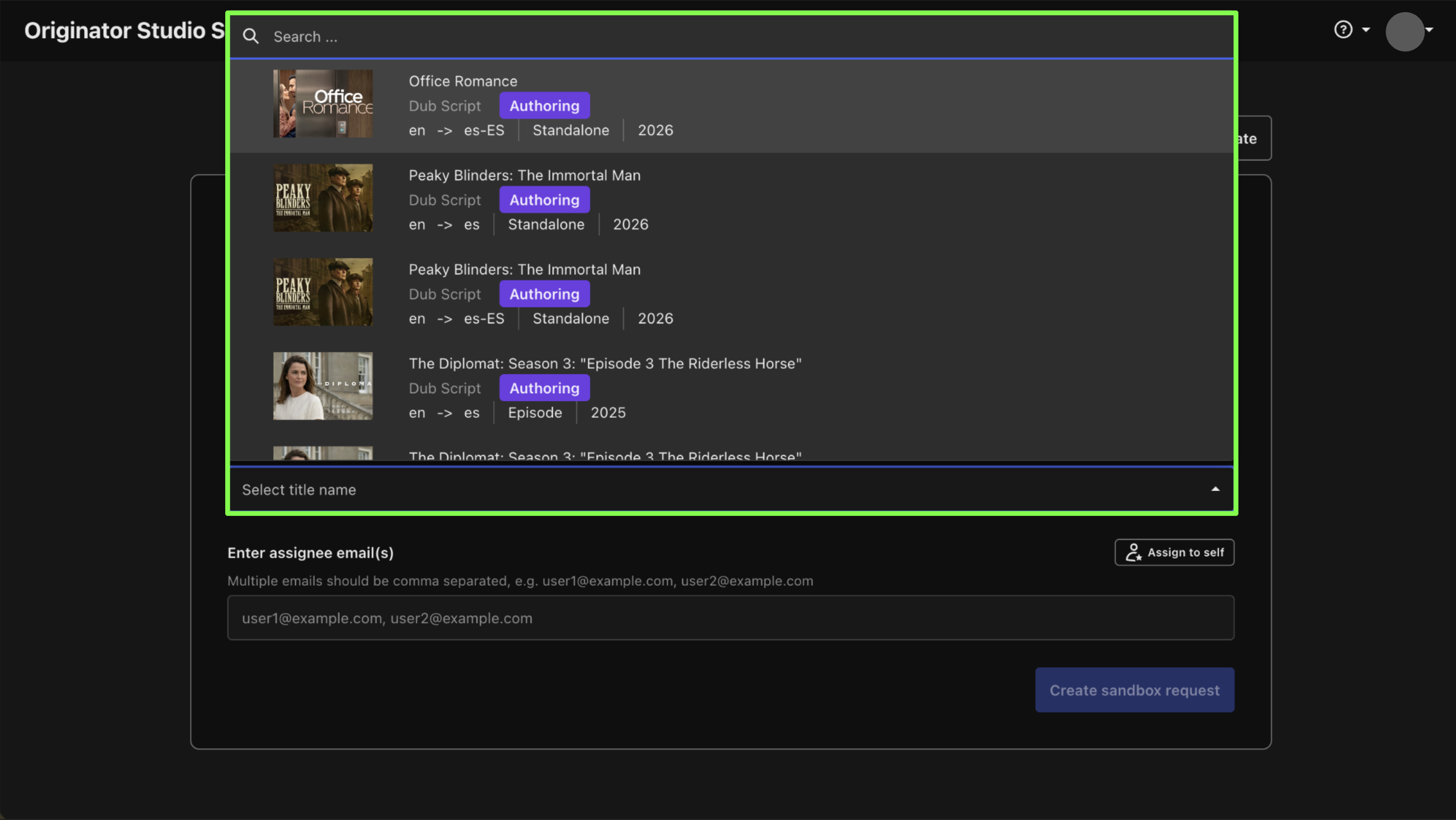Click Authoring badge on Office Romance
1456x820 pixels.
544,105
